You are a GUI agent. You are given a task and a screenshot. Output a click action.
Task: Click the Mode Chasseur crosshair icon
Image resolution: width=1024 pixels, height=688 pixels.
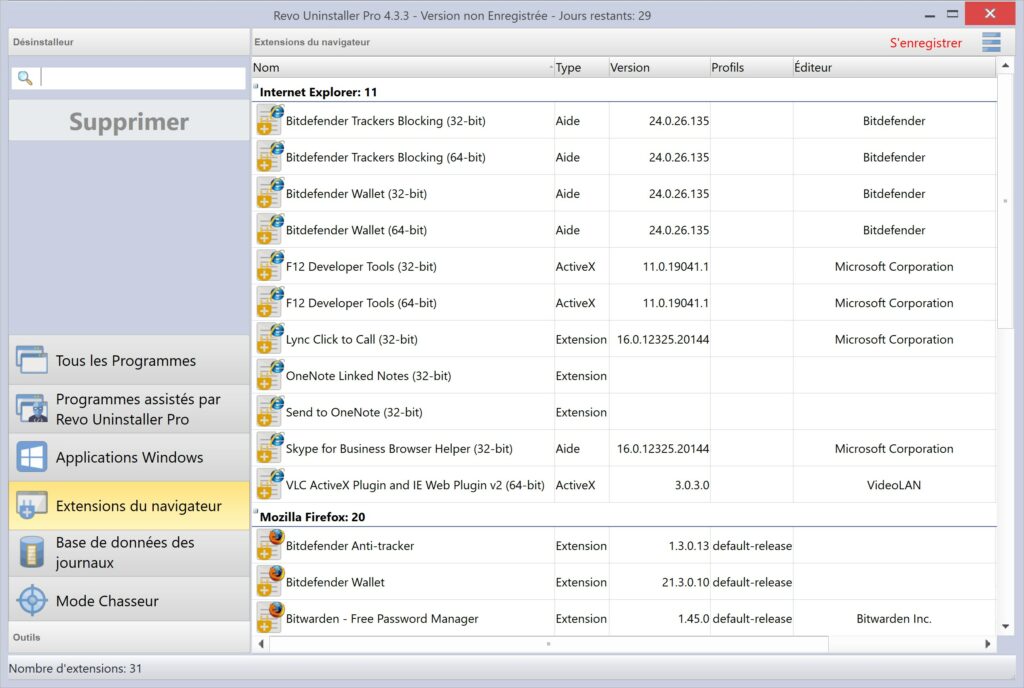(32, 601)
